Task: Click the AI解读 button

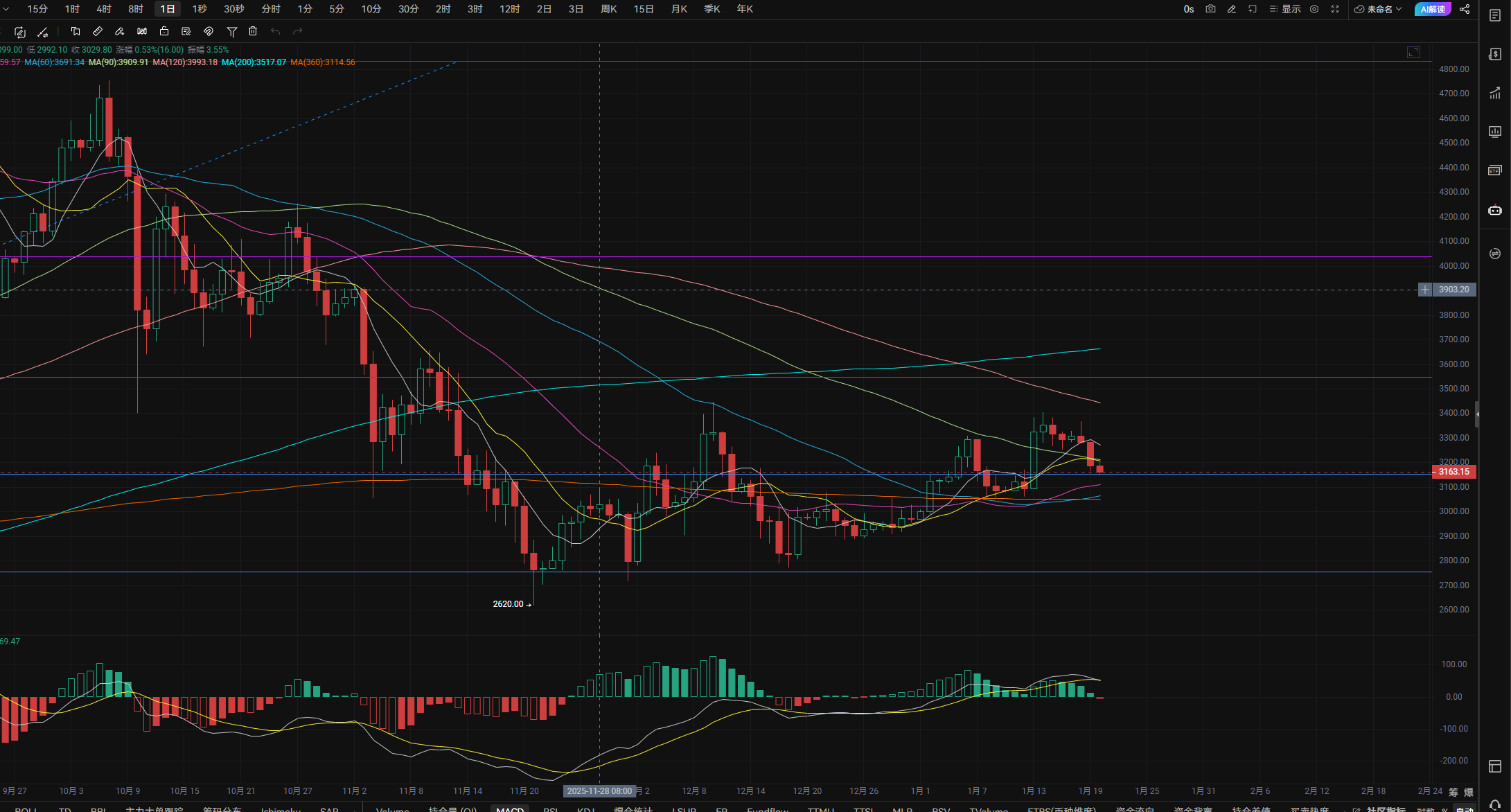Action: pyautogui.click(x=1432, y=9)
